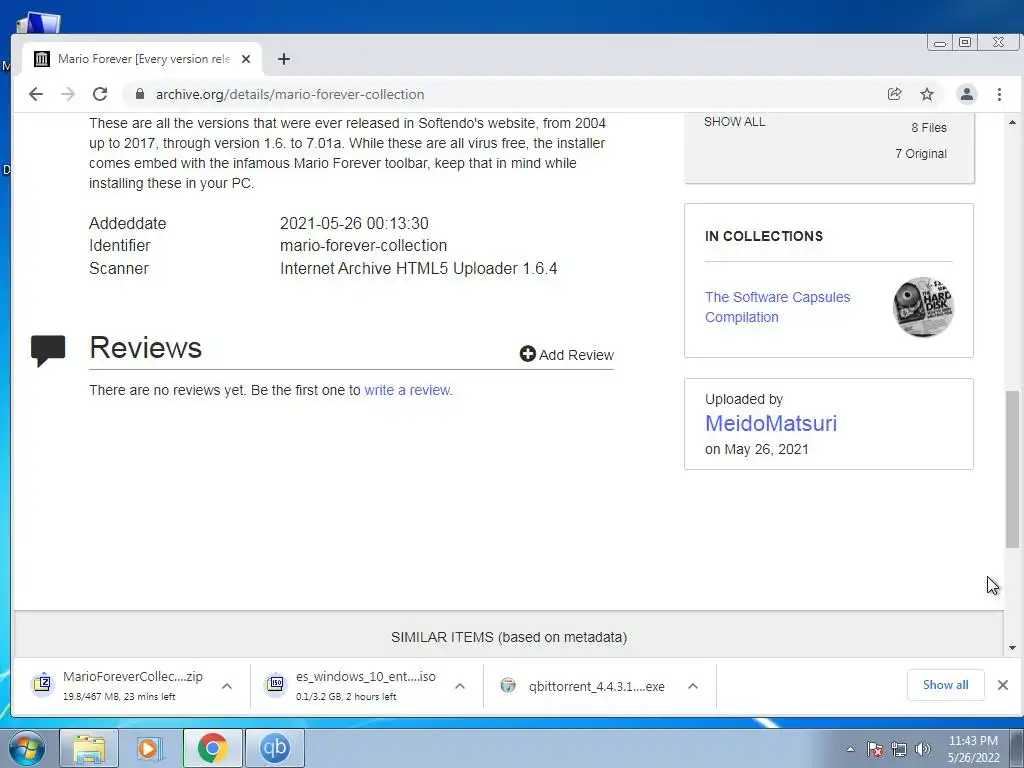Open the Chrome profile avatar menu

[967, 94]
